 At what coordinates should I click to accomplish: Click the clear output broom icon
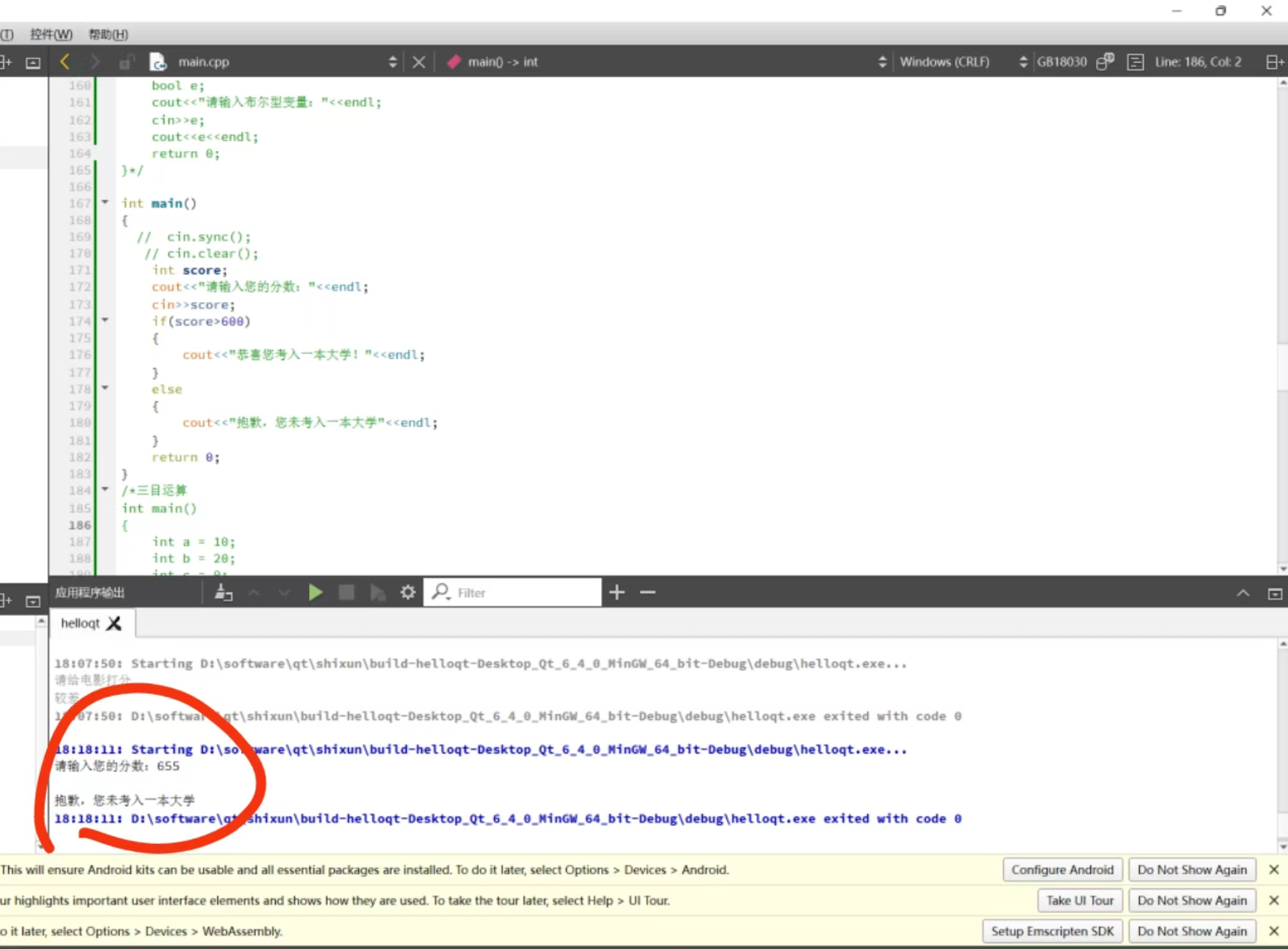(223, 592)
